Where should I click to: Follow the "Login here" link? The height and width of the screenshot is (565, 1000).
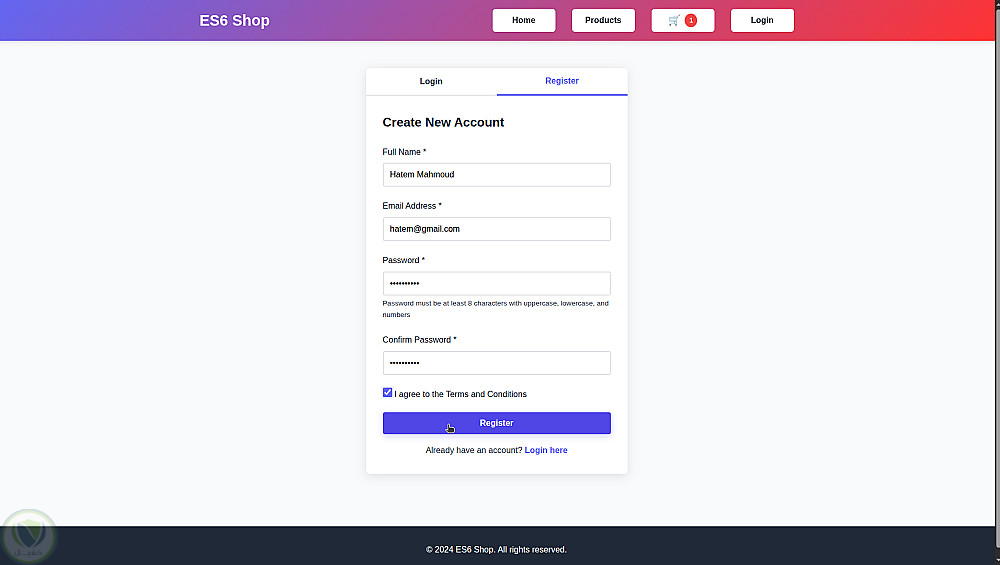(546, 451)
